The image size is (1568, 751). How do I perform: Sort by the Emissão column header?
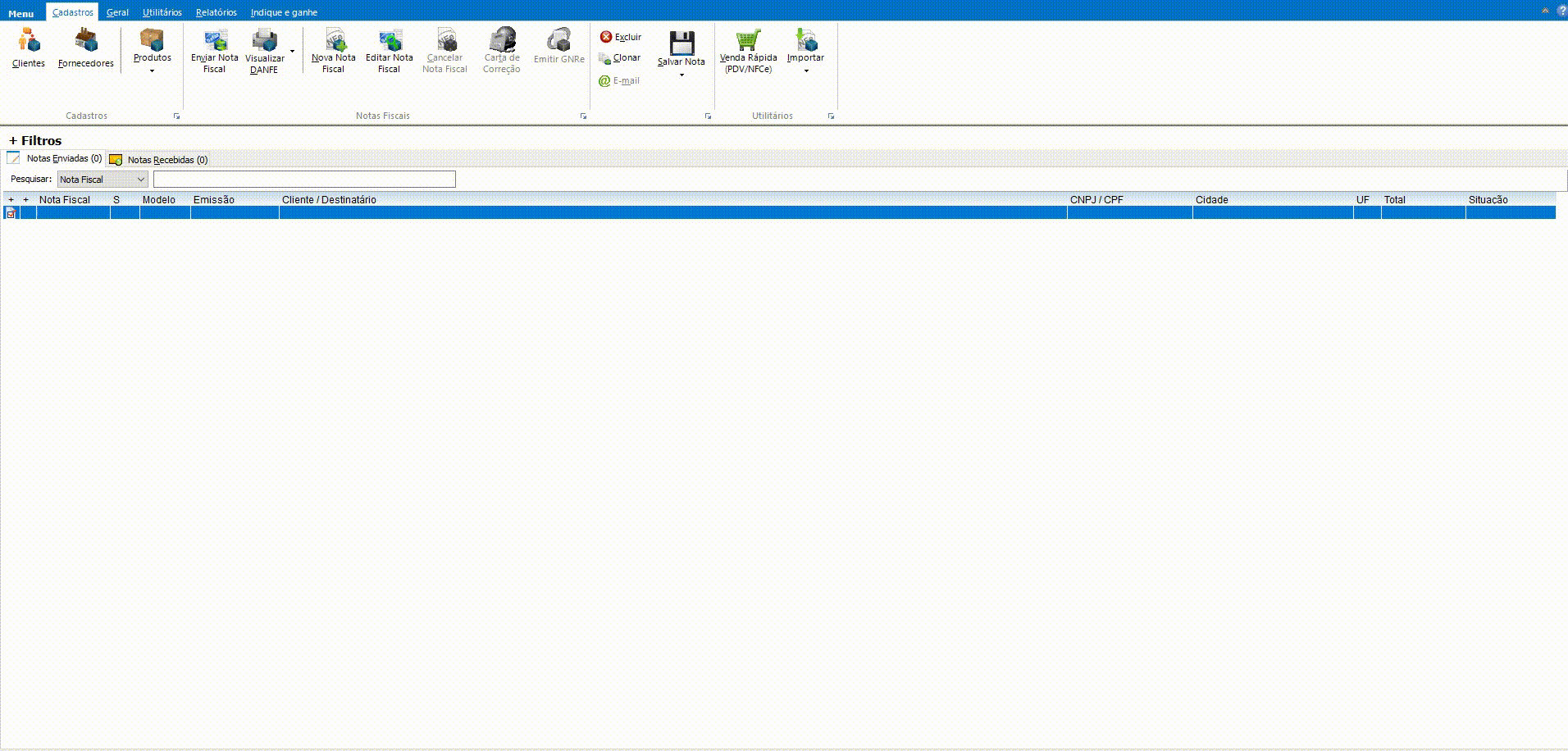click(214, 200)
